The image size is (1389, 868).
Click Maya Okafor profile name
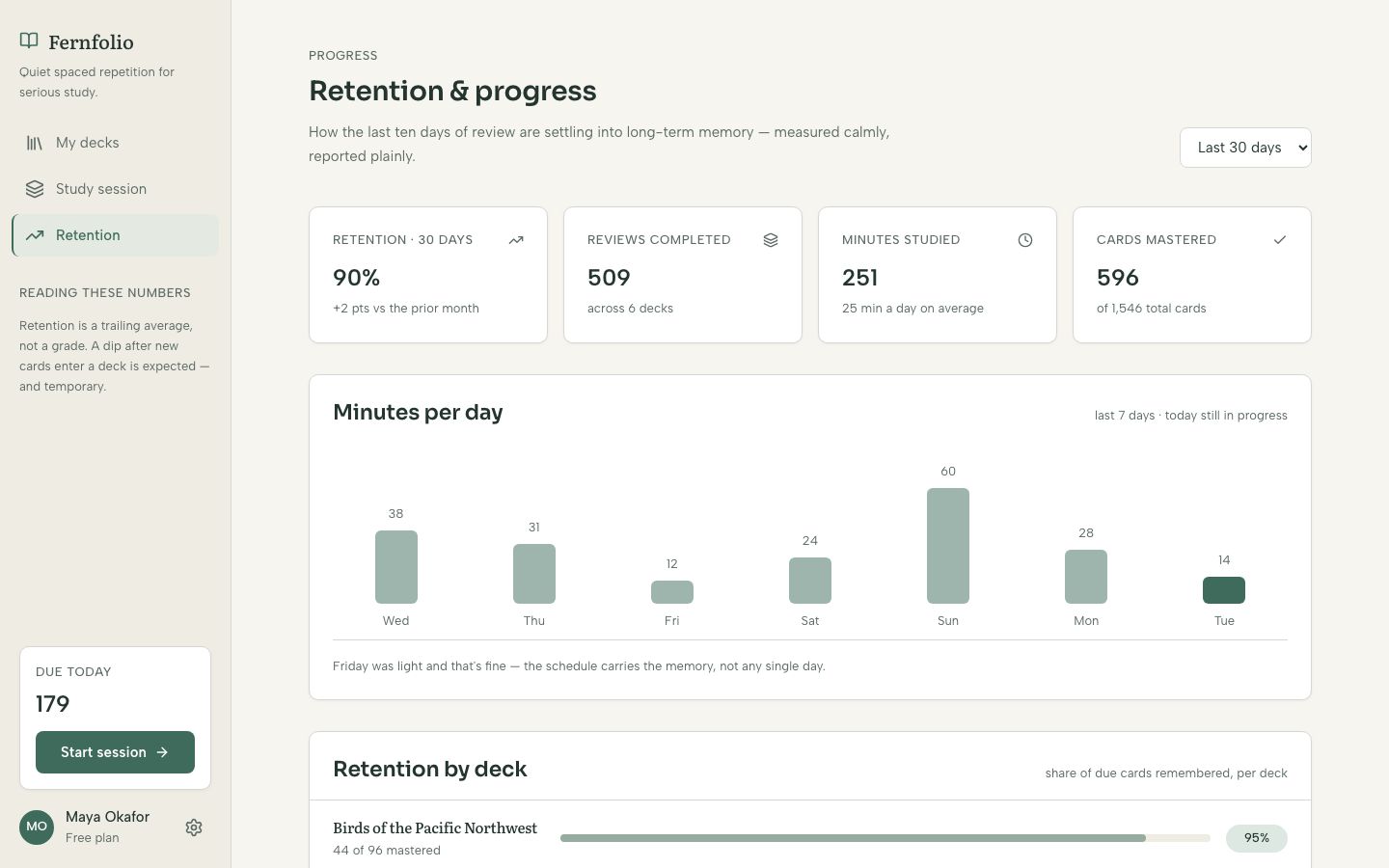(x=107, y=817)
